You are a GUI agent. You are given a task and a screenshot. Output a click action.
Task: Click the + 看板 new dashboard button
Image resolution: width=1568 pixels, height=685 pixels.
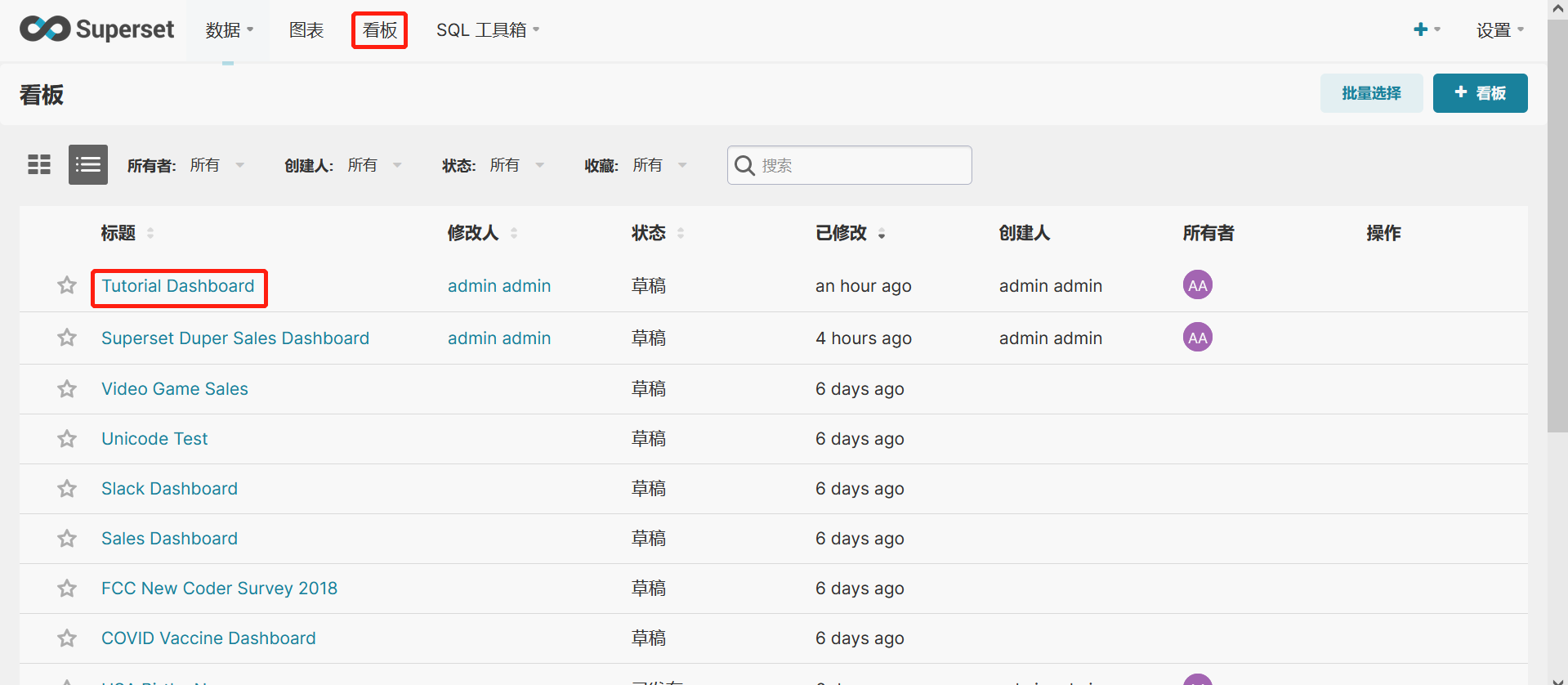point(1481,93)
